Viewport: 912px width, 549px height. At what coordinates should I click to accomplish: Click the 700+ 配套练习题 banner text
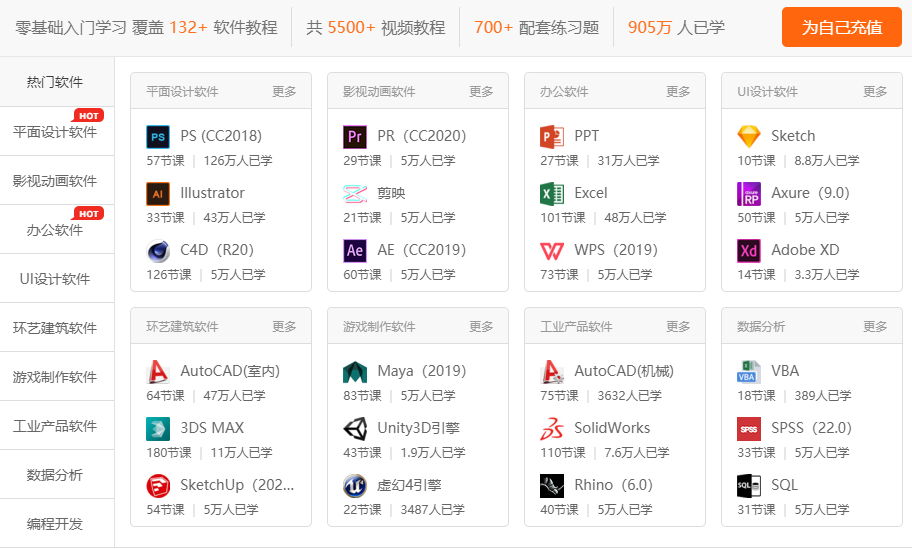pos(536,27)
